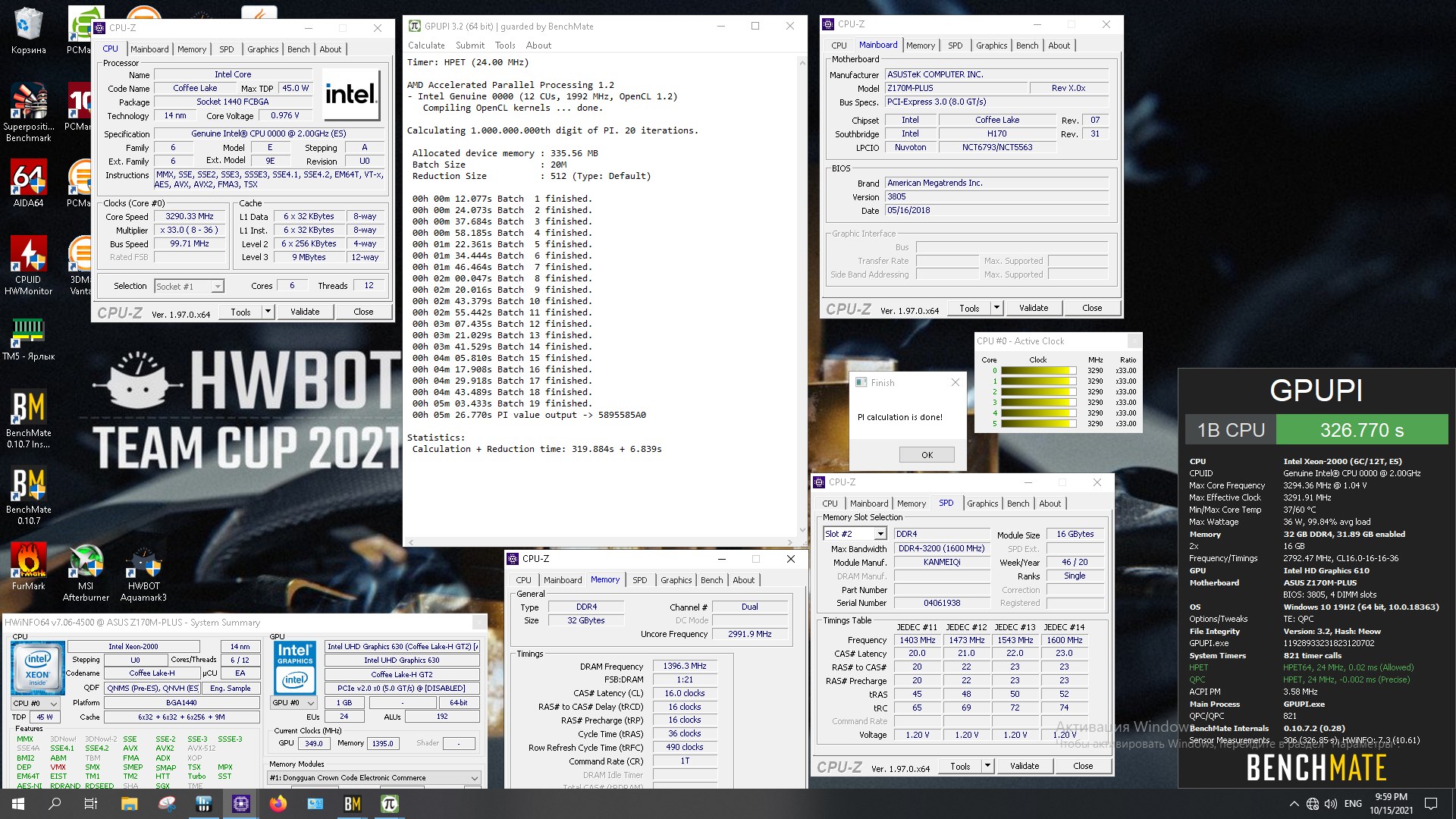The height and width of the screenshot is (819, 1456).
Task: Switch to the Bench tab in the Mainboard CPU-Z window
Action: click(x=1027, y=45)
